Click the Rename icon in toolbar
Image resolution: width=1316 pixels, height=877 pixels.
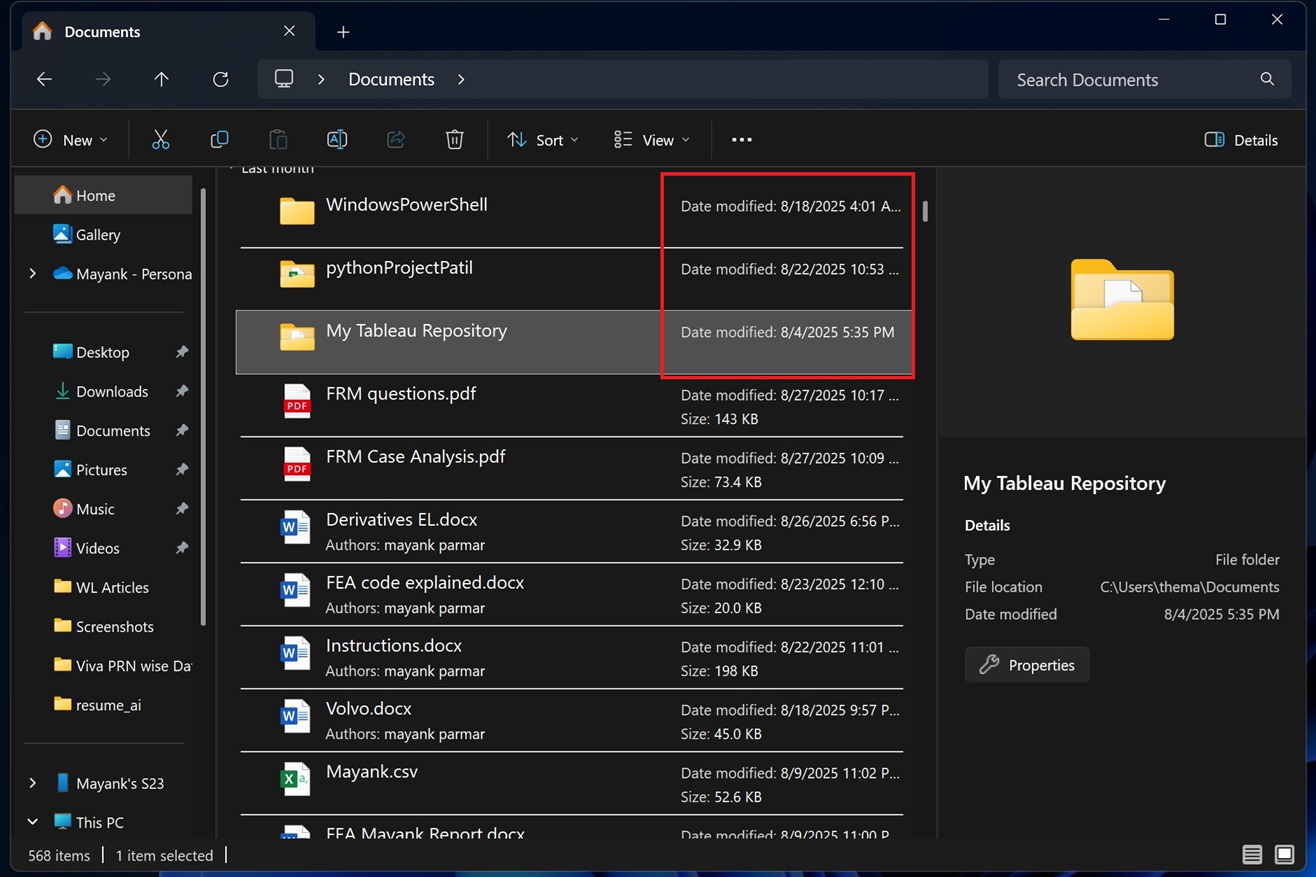337,140
